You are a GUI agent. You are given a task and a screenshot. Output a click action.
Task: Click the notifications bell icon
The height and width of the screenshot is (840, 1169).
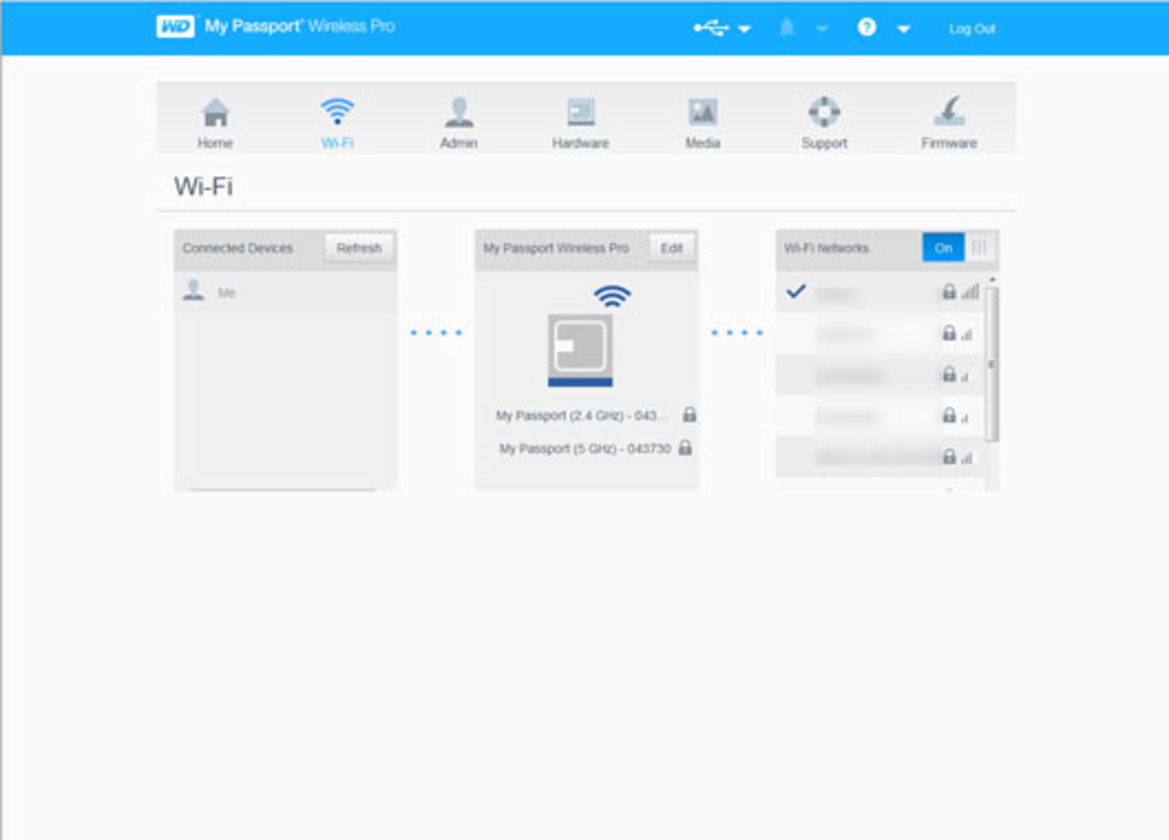787,28
